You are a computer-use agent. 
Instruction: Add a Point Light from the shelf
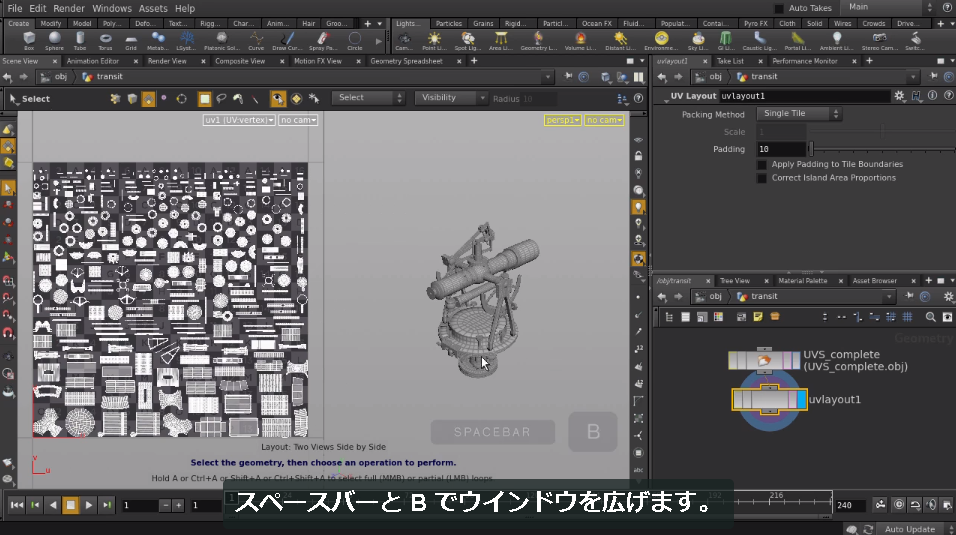[x=434, y=41]
